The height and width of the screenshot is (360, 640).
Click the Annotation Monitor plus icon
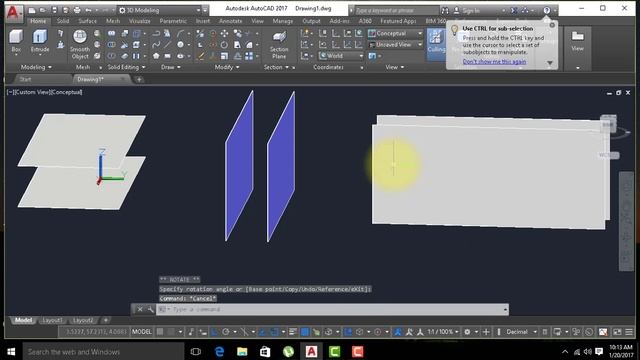tap(486, 332)
